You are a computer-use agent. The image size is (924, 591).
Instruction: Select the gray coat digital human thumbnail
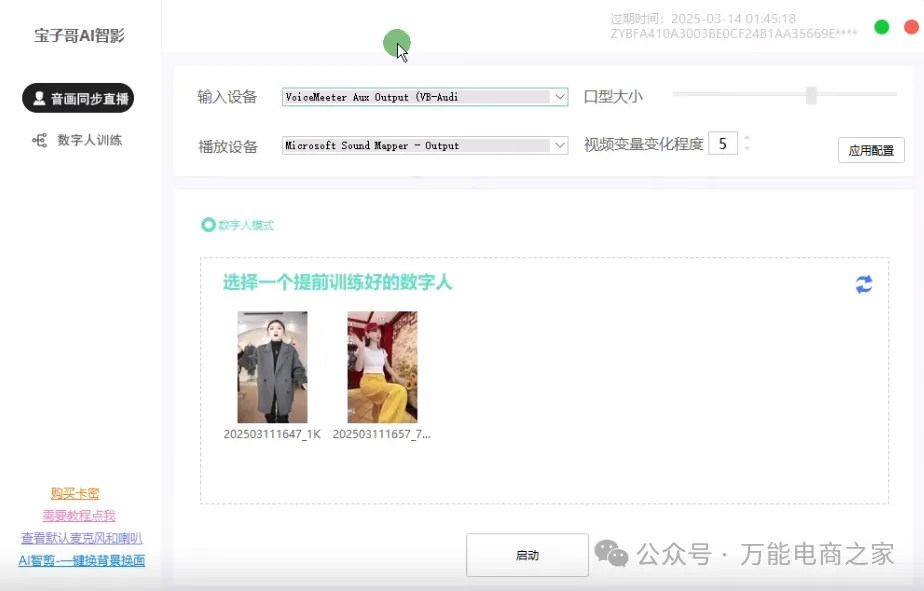[x=272, y=367]
